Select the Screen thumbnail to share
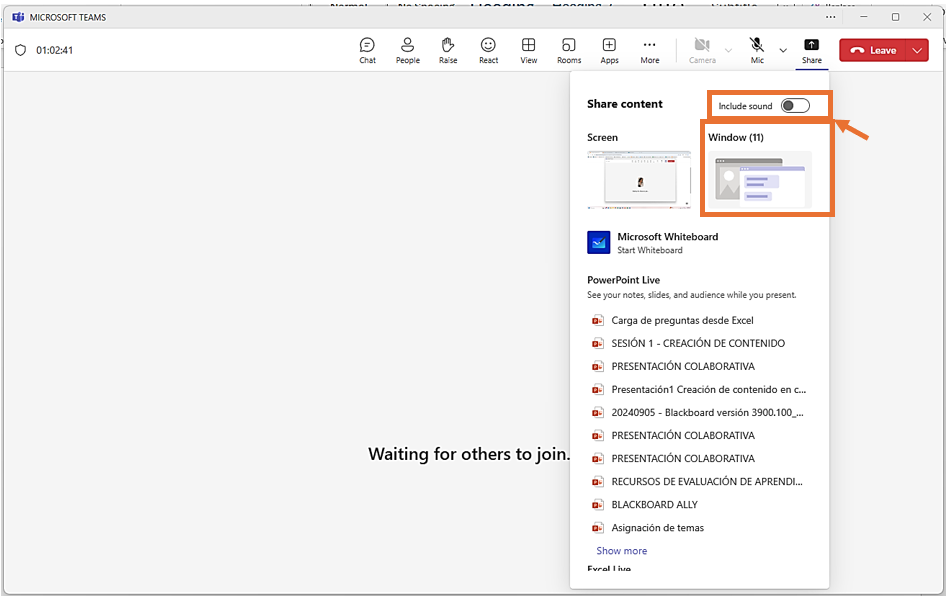The width and height of the screenshot is (950, 599). tap(638, 180)
